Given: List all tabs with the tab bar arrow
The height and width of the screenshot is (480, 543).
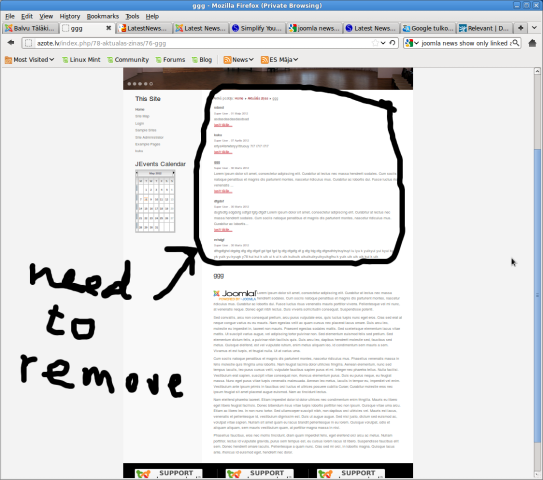Looking at the screenshot, I should coord(534,28).
